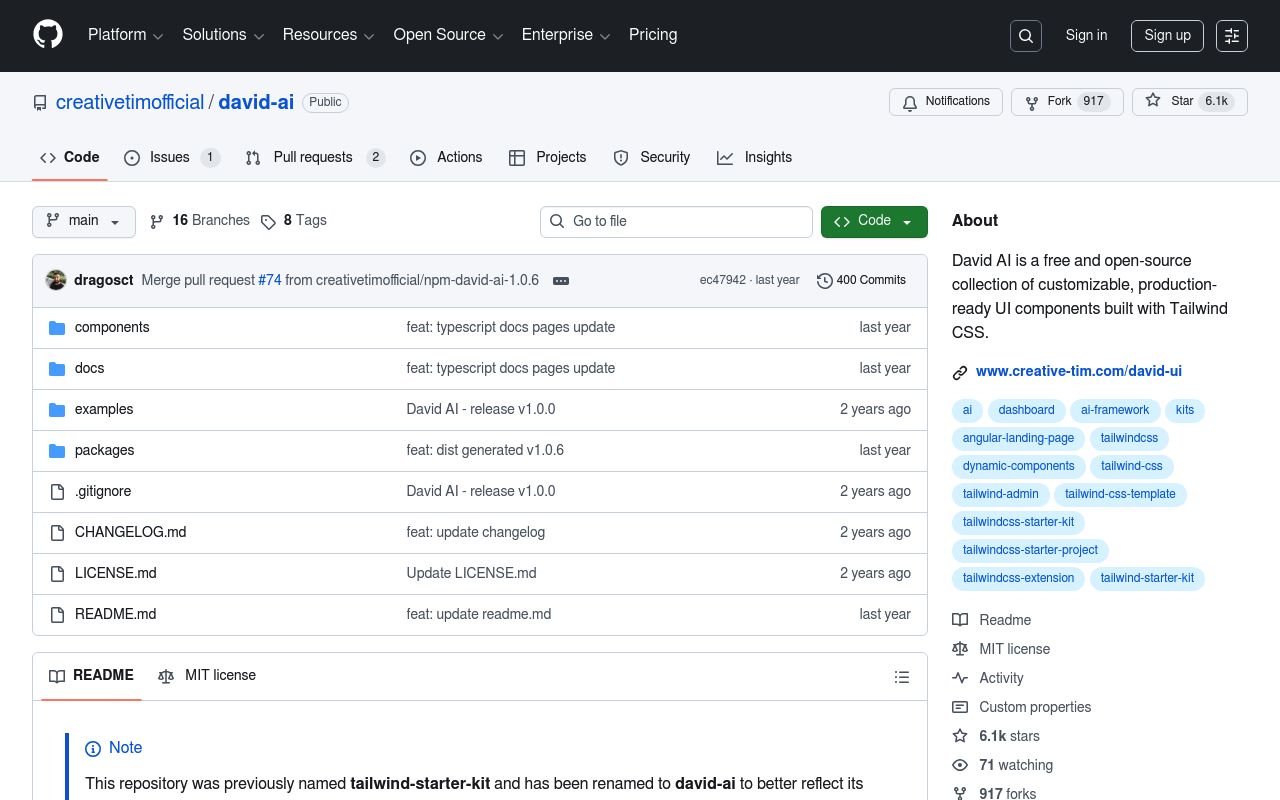The height and width of the screenshot is (800, 1280).
Task: Open the components folder
Action: pyautogui.click(x=112, y=327)
